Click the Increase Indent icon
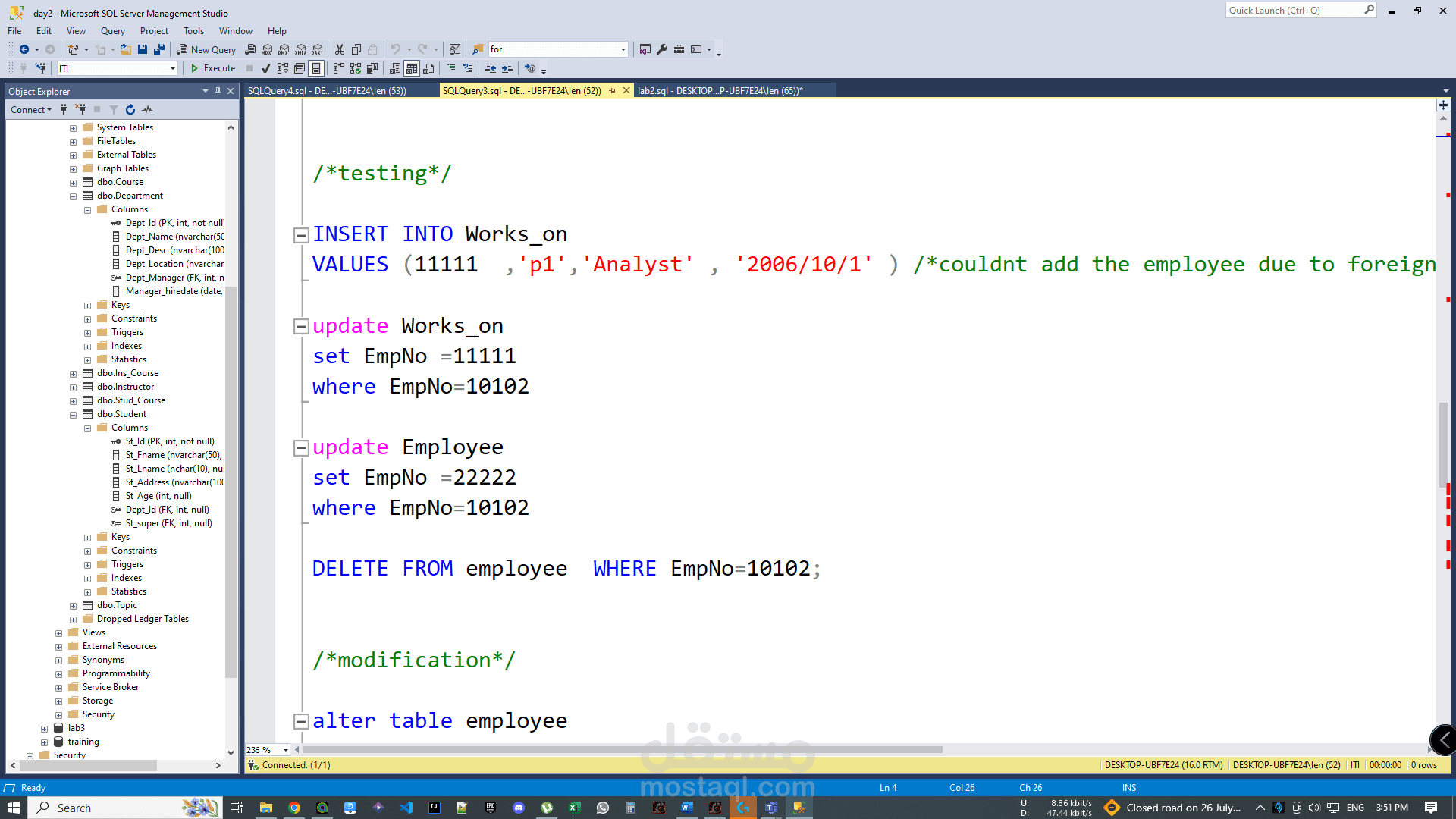The image size is (1456, 819). pyautogui.click(x=507, y=68)
